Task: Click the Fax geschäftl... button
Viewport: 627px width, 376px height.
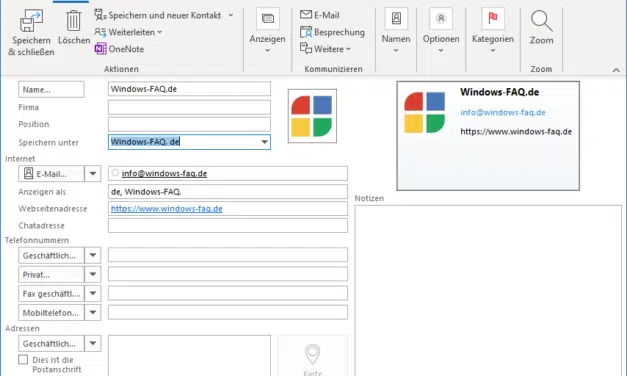Action: pos(51,294)
